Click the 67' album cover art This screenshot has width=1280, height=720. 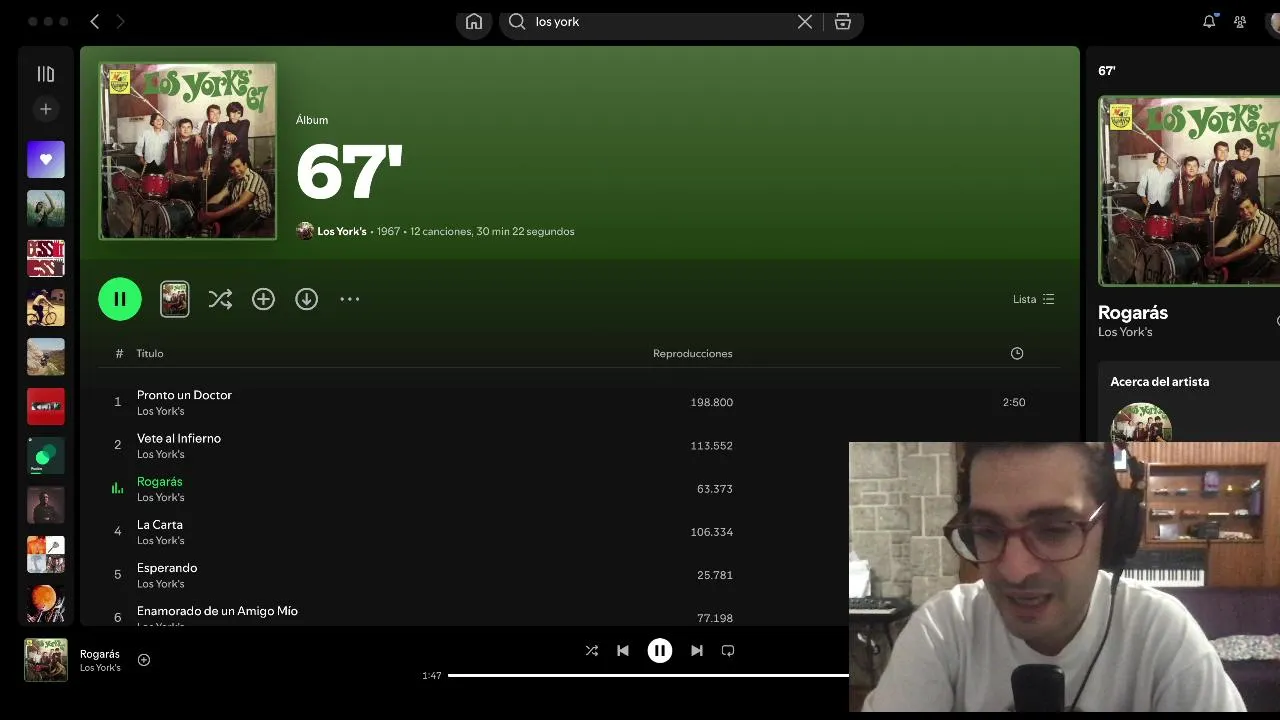(188, 151)
